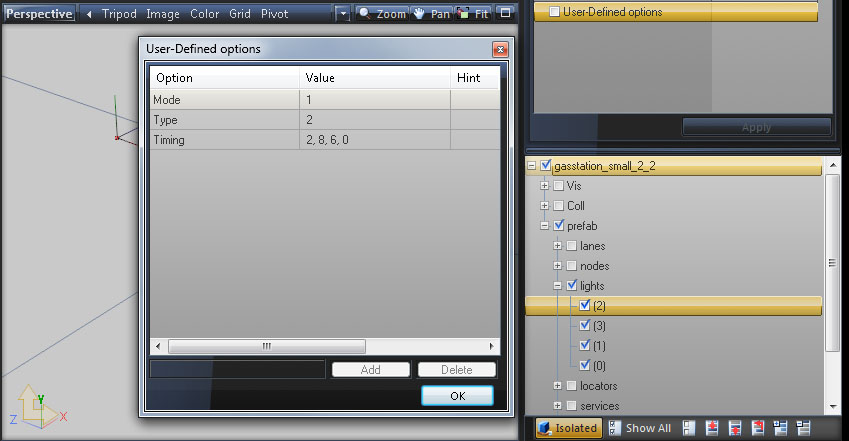The width and height of the screenshot is (849, 441).
Task: Toggle the Isolated mode button
Action: (568, 428)
